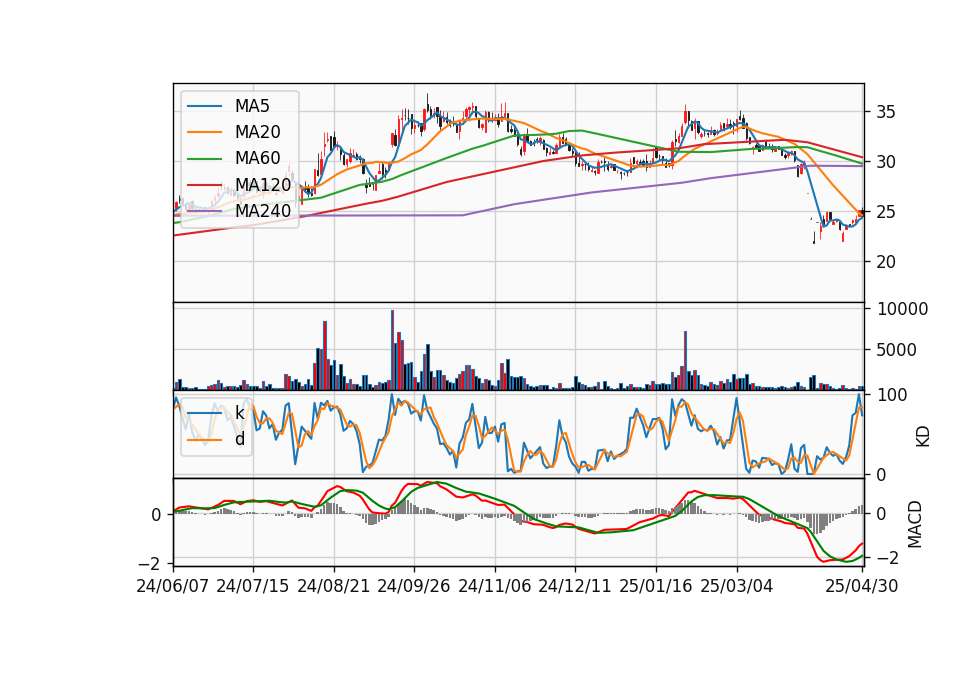Click the price axis value 20

(886, 262)
